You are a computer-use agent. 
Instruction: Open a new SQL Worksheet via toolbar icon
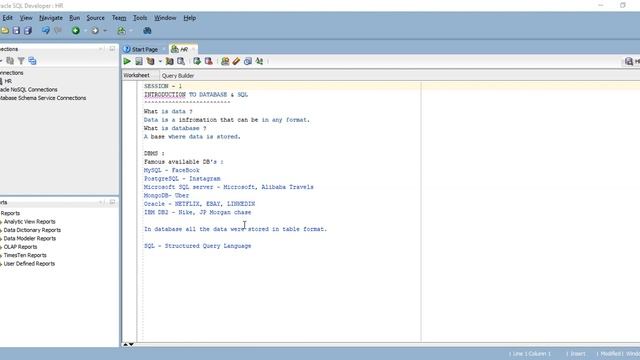[x=121, y=31]
